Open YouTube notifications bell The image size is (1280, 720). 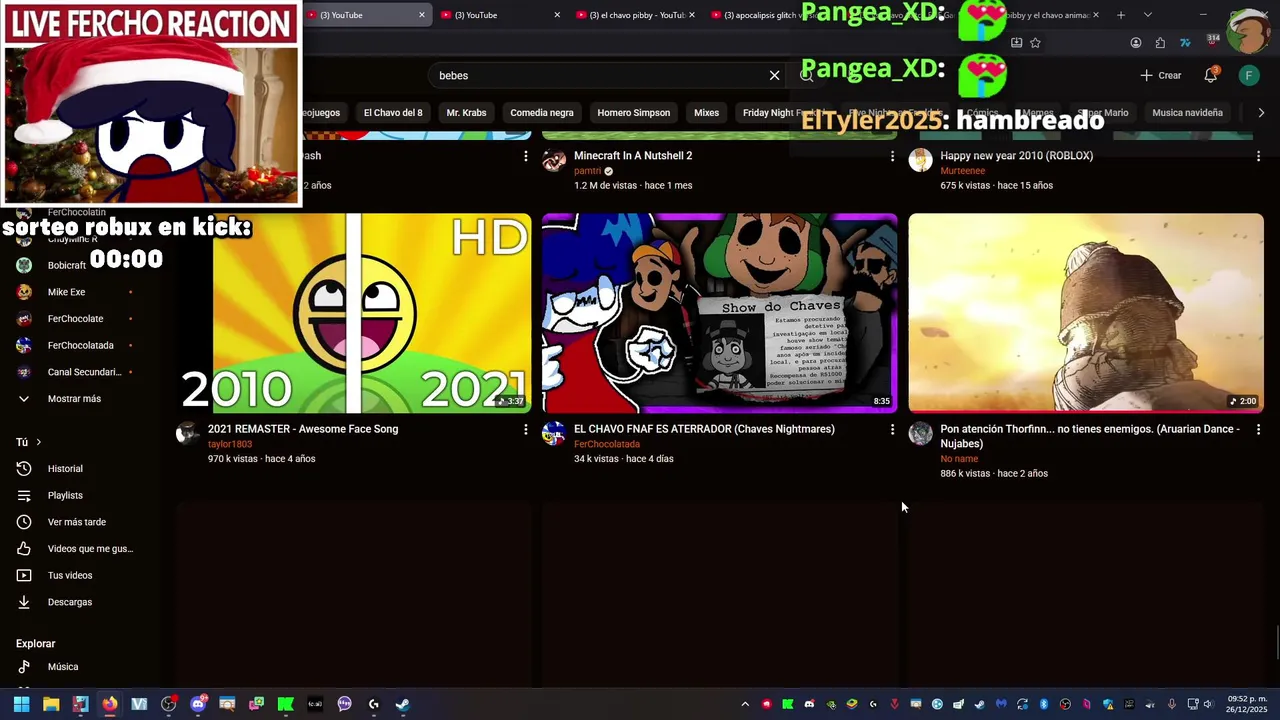[x=1211, y=75]
